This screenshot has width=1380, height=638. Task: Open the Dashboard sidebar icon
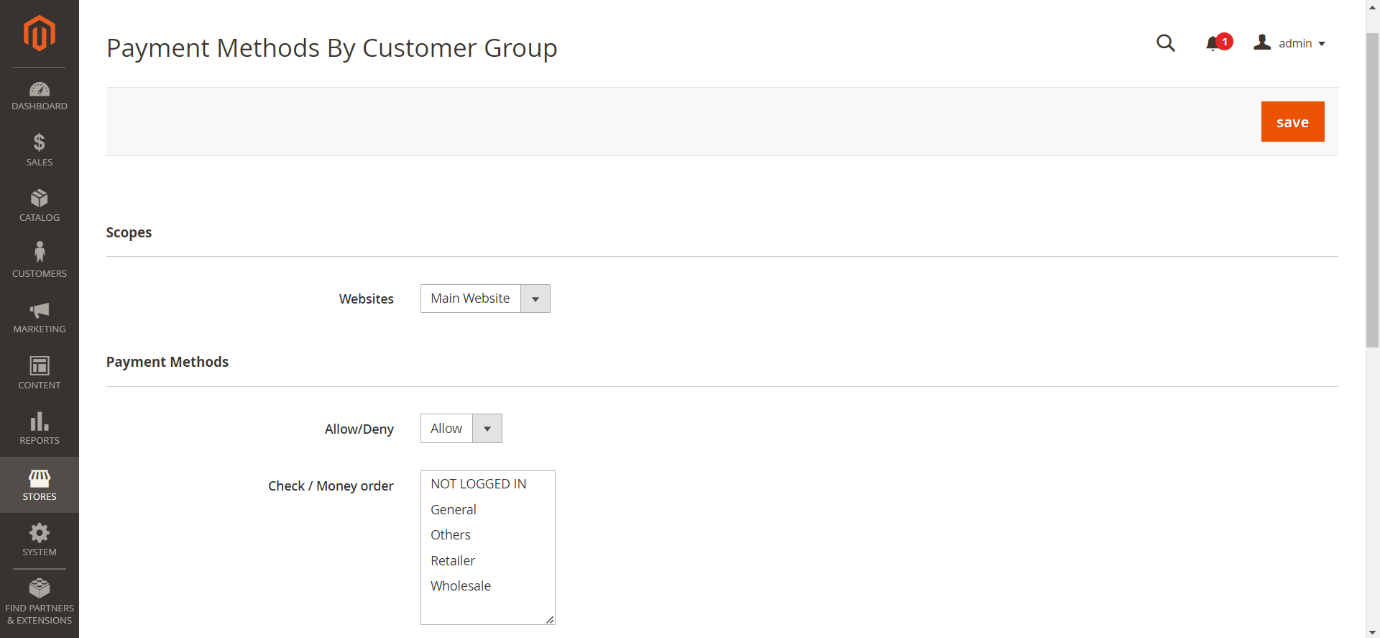click(x=39, y=96)
